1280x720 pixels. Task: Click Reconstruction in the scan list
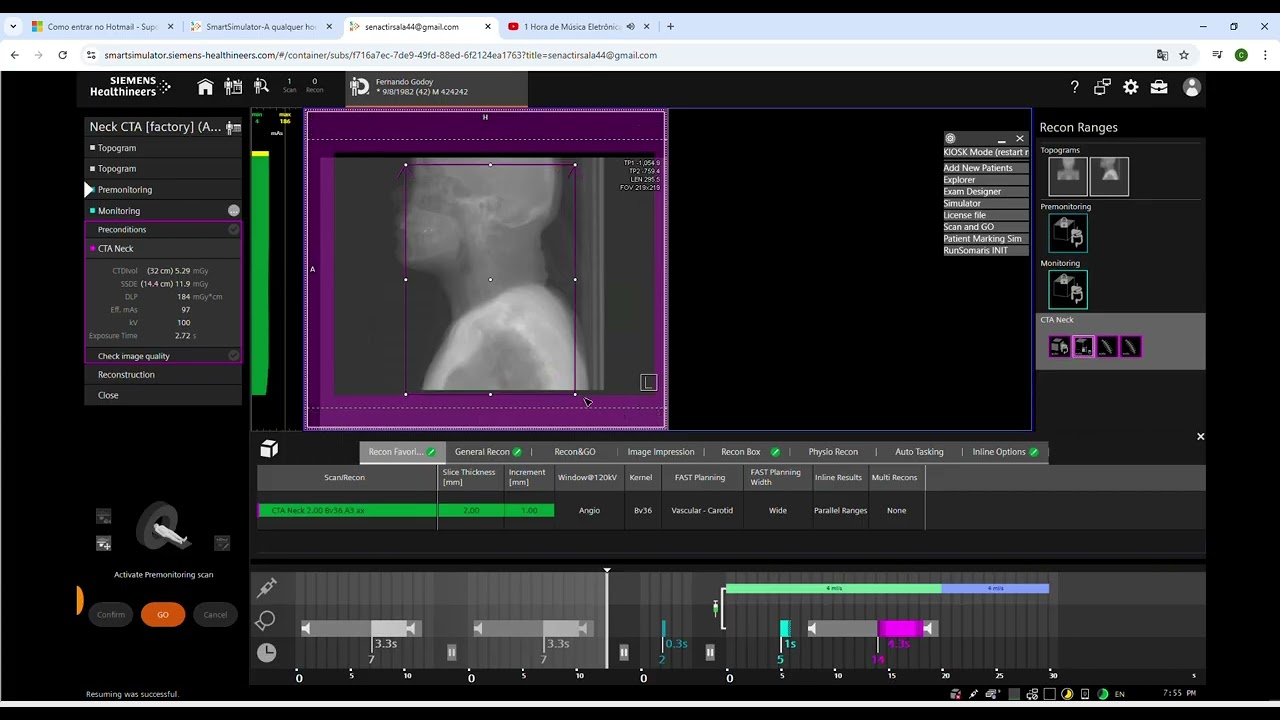tap(164, 374)
